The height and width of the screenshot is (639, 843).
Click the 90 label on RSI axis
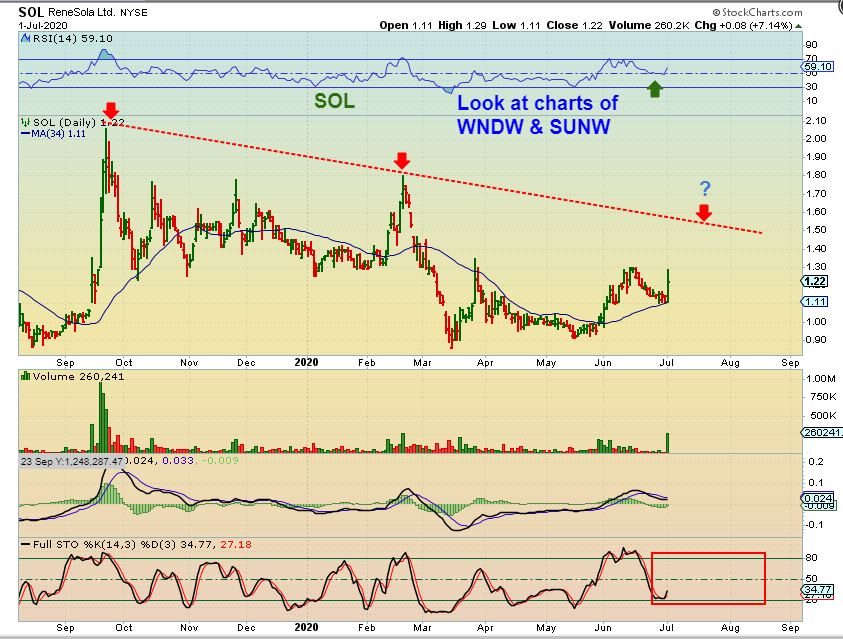point(811,45)
